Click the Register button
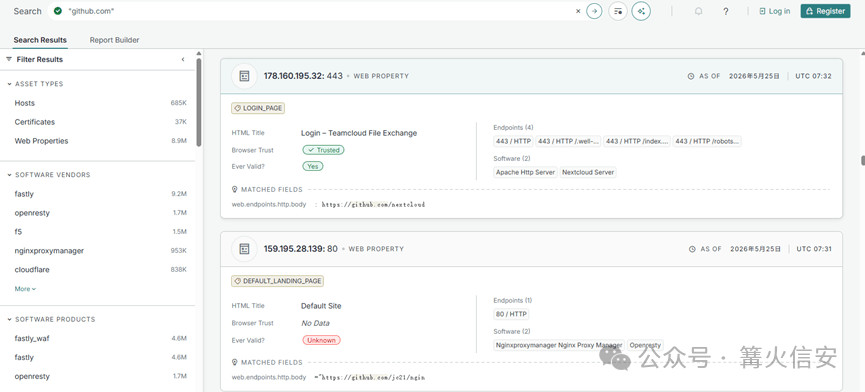Viewport: 865px width, 392px height. click(825, 11)
